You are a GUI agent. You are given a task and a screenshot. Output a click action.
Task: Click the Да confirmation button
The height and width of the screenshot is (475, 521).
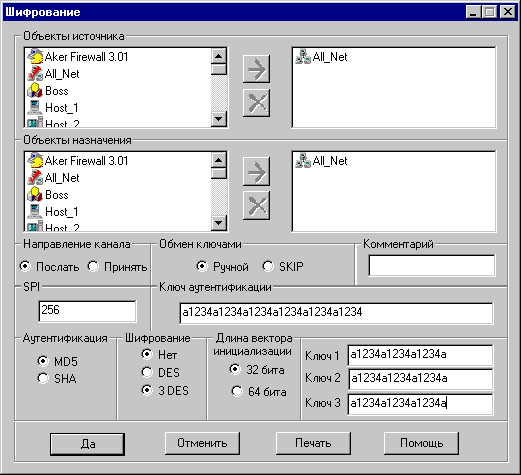87,444
